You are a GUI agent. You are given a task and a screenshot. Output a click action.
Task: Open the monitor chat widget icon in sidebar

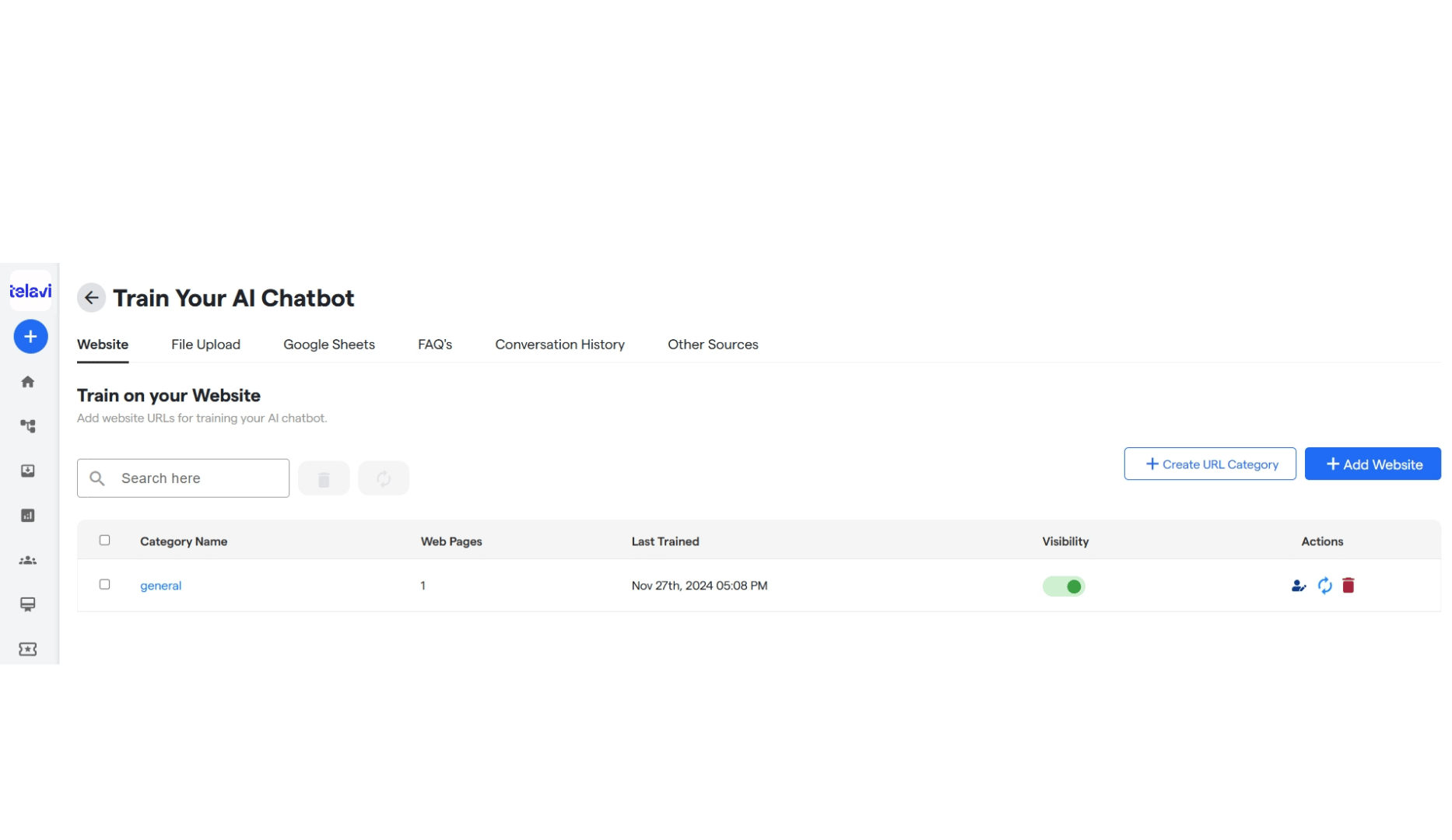(28, 605)
